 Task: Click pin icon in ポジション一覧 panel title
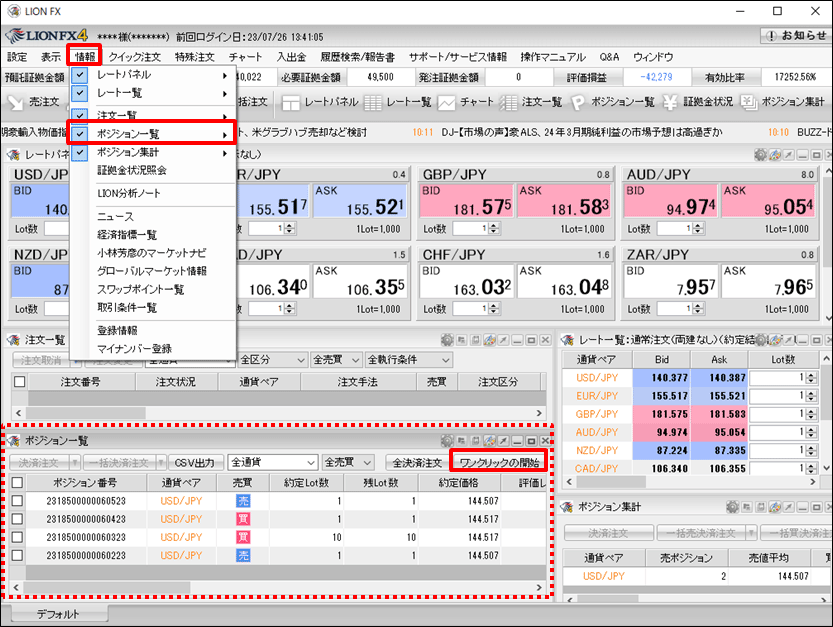pyautogui.click(x=503, y=440)
